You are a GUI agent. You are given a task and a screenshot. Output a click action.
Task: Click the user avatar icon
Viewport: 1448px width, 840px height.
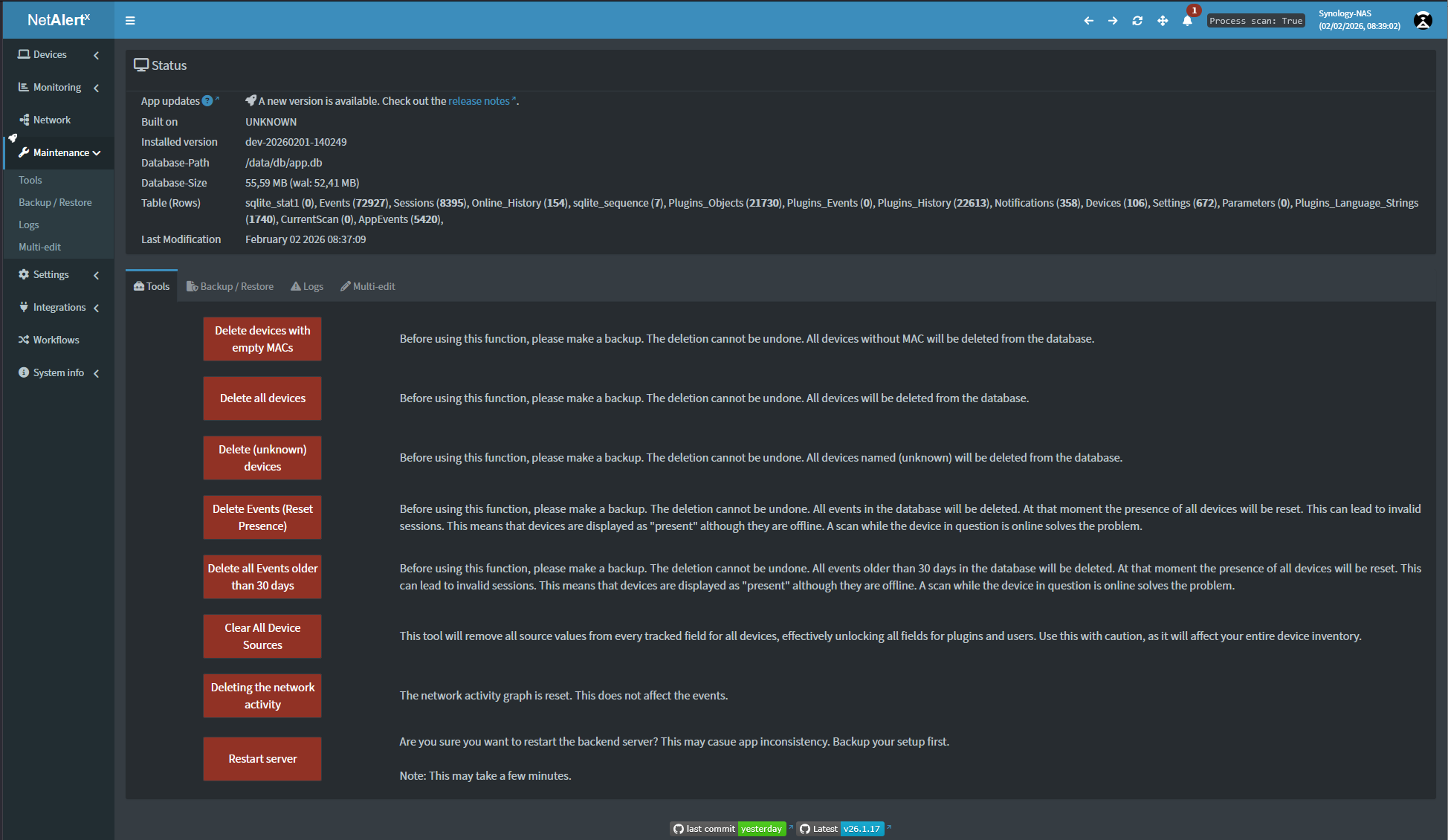click(x=1423, y=21)
